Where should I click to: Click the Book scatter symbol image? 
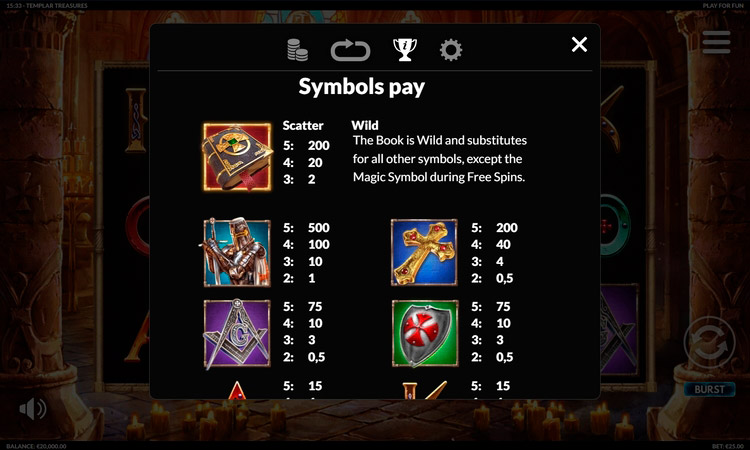pyautogui.click(x=237, y=157)
